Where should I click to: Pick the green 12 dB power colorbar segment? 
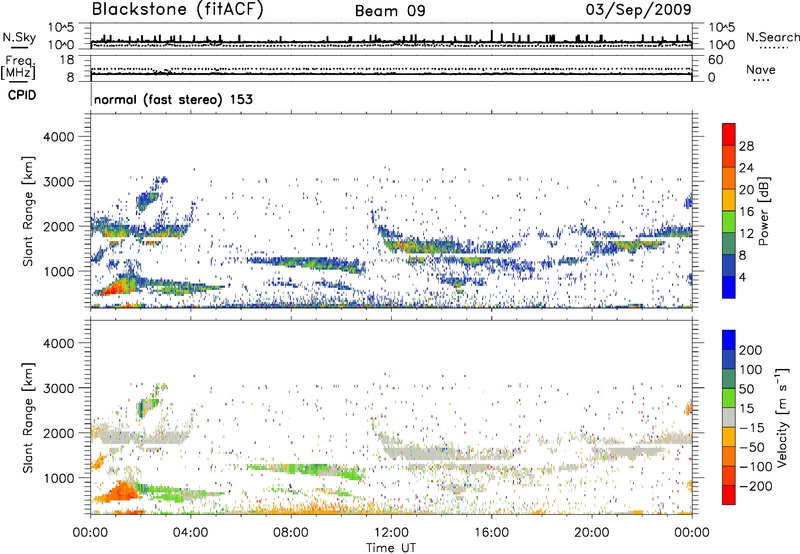tap(729, 222)
